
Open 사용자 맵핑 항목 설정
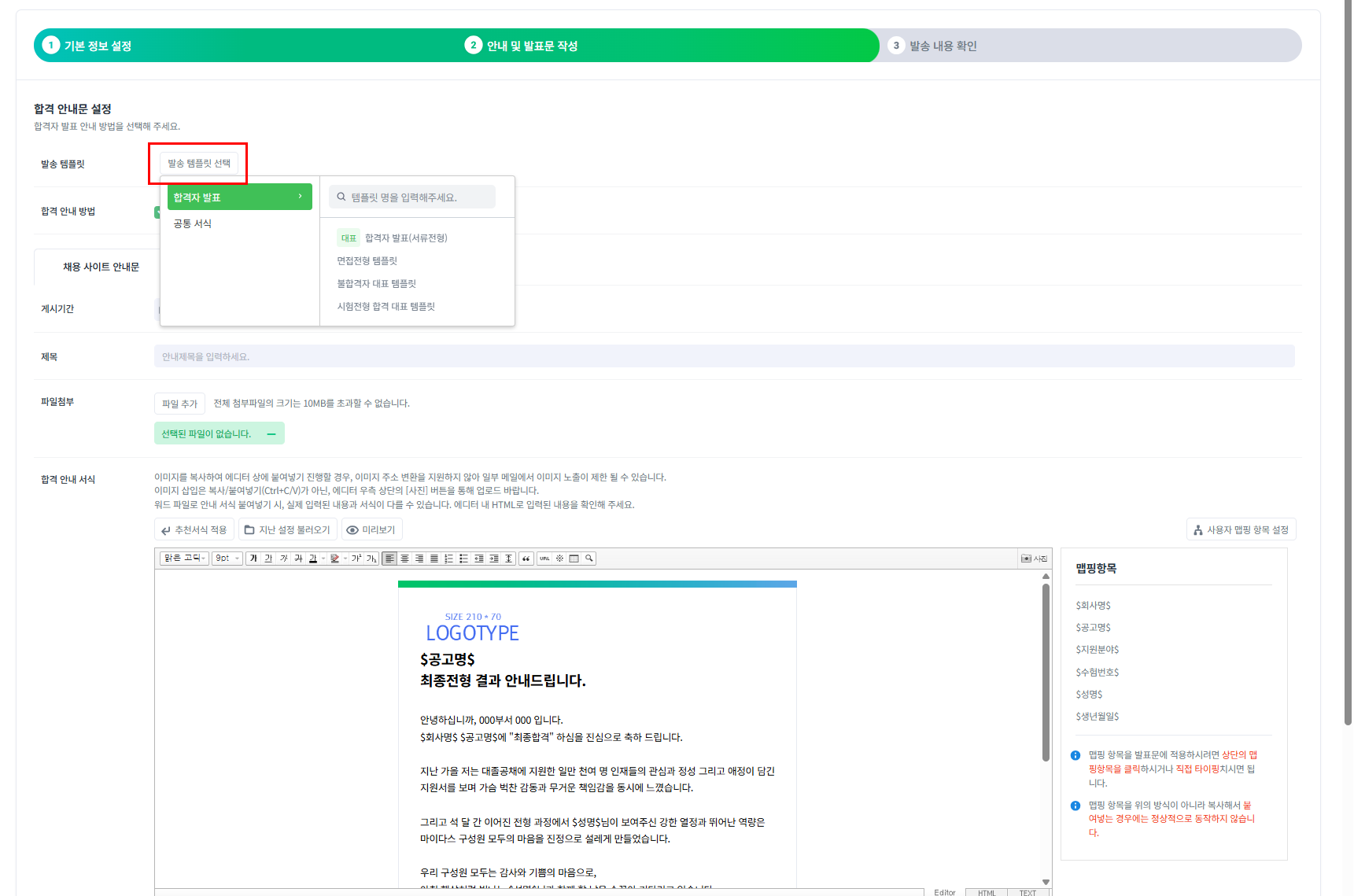coord(1241,530)
